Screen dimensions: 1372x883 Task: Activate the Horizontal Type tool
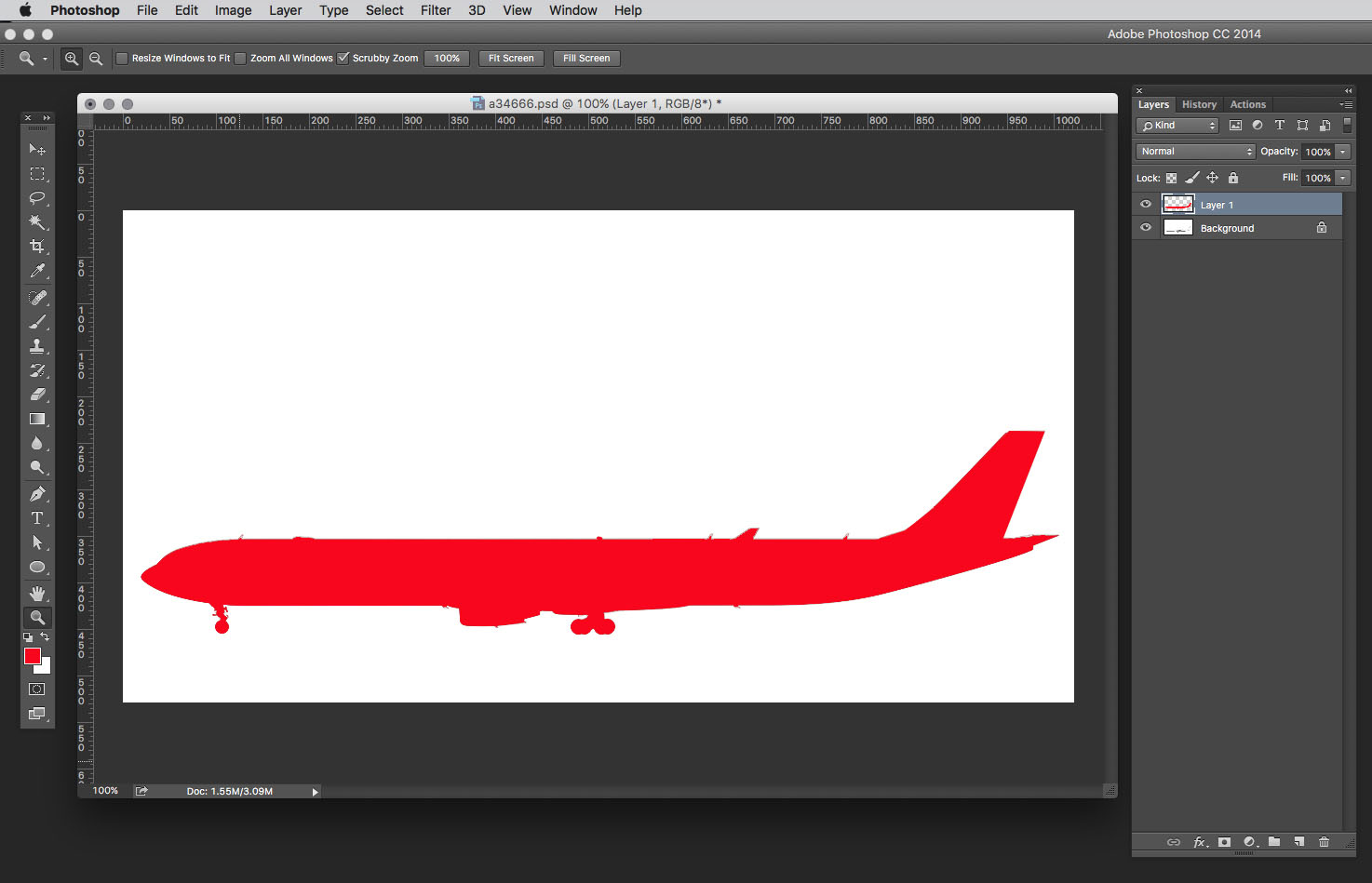[37, 518]
